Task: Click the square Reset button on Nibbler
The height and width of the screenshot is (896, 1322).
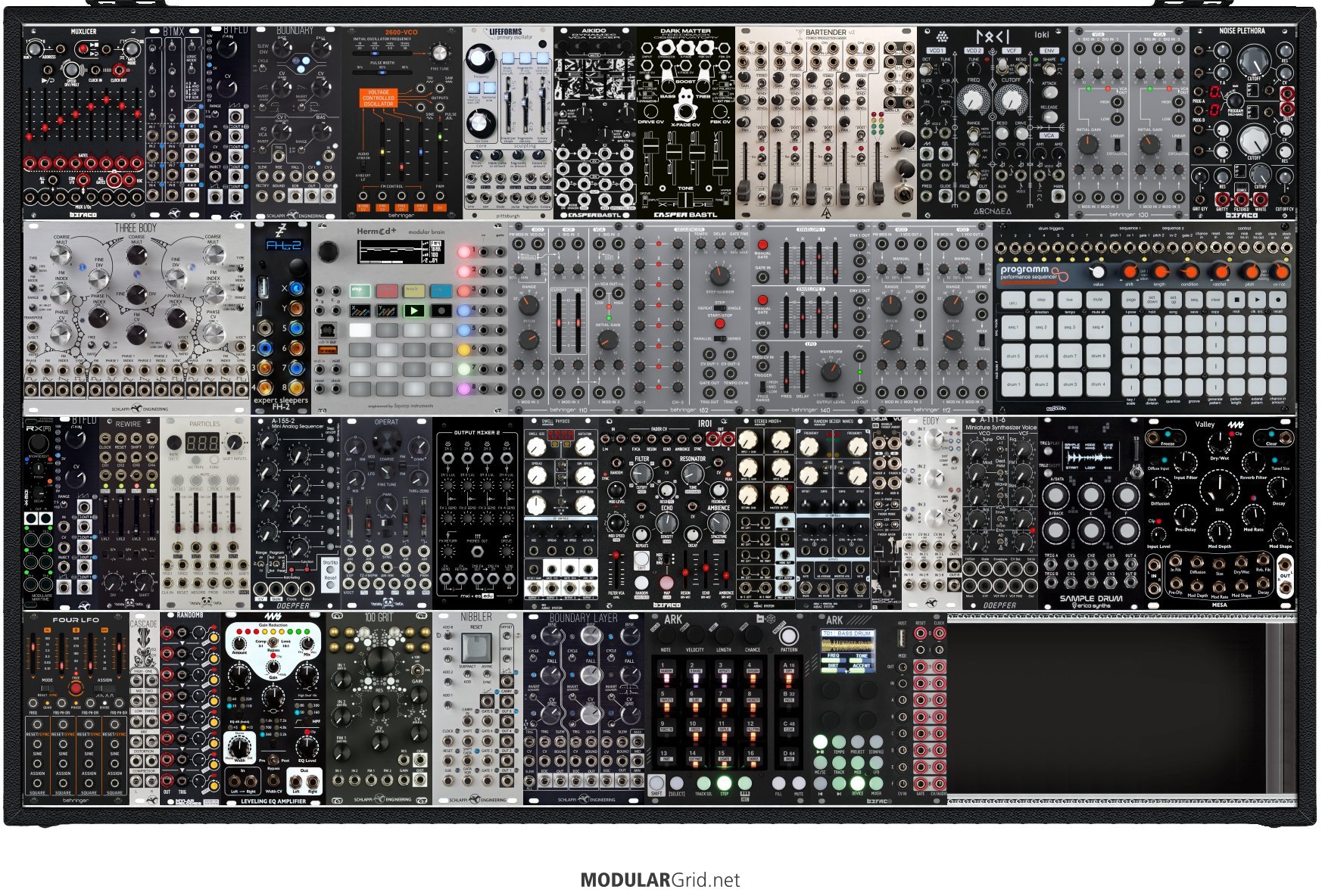Action: click(x=476, y=649)
